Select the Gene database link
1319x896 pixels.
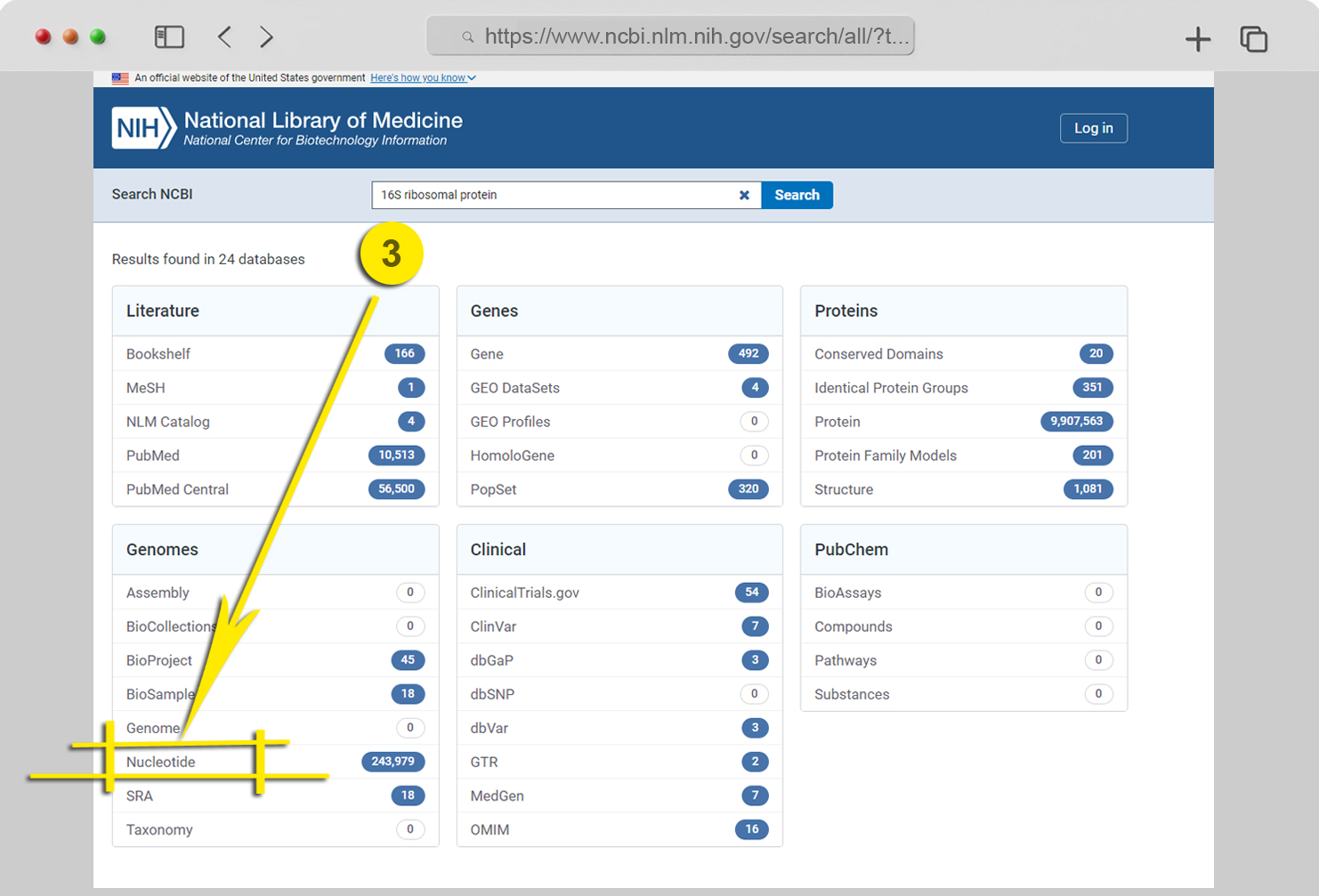tap(487, 354)
